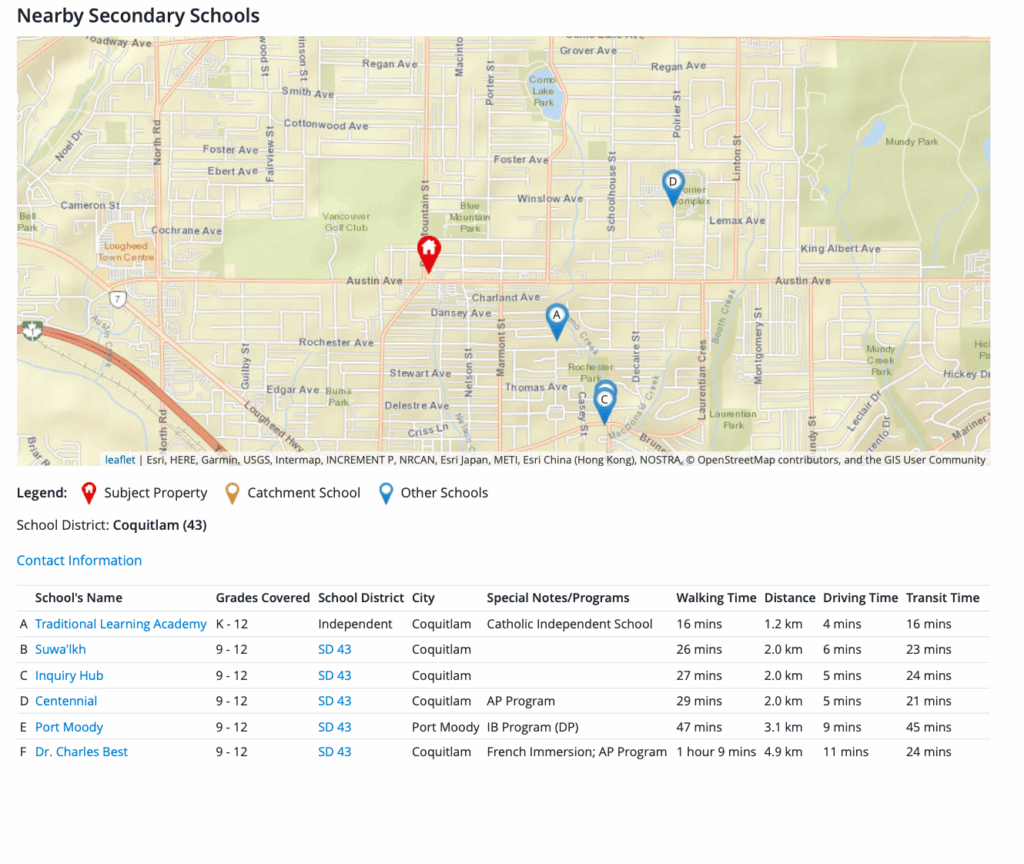The image size is (1024, 864).
Task: Click the orange Catchment School legend pin
Action: tap(232, 493)
